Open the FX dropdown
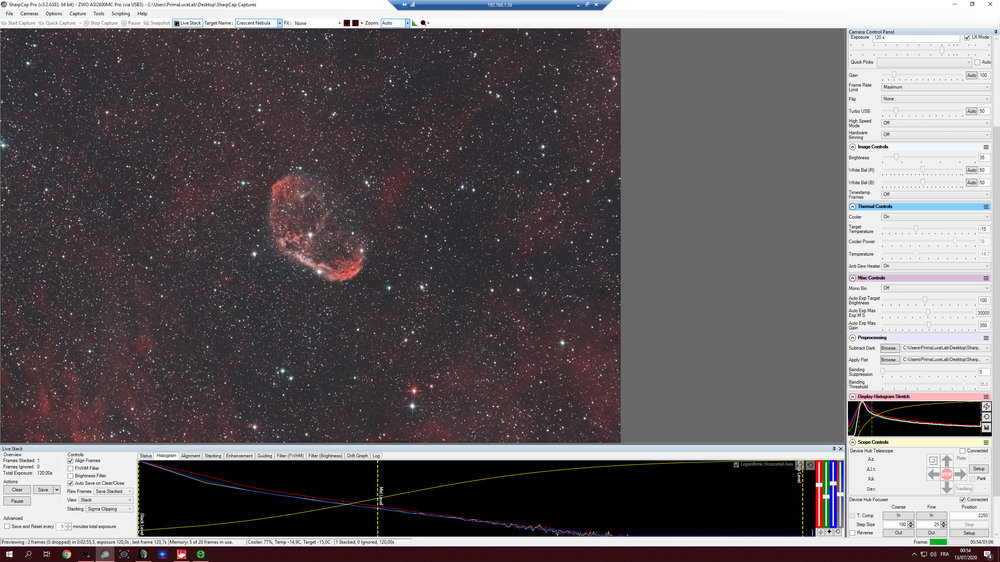Image resolution: width=1000 pixels, height=562 pixels. (x=339, y=23)
